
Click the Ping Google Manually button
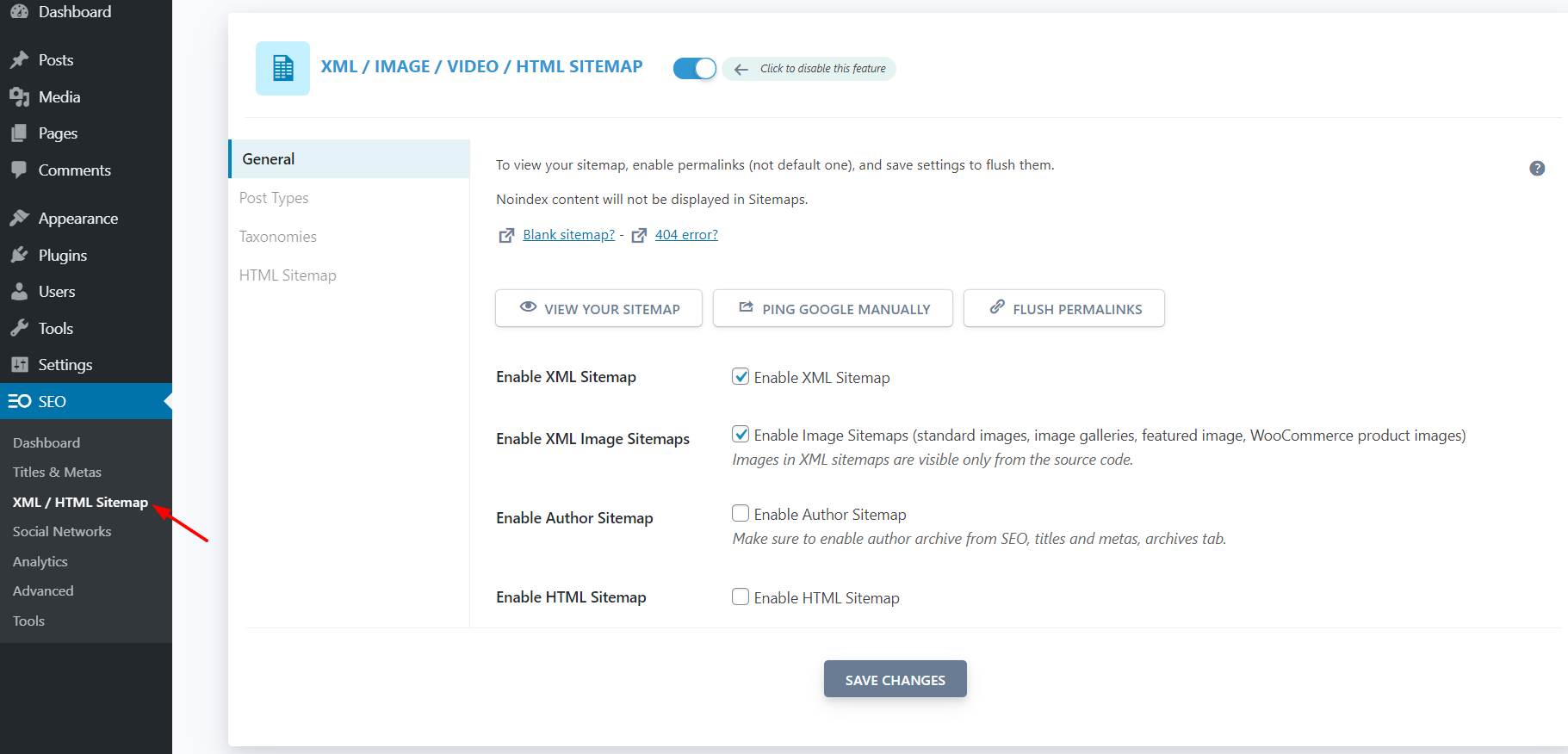(x=833, y=308)
